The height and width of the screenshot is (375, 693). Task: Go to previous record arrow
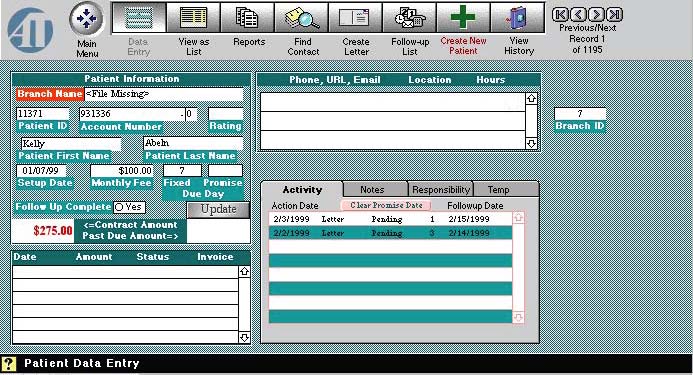click(578, 15)
